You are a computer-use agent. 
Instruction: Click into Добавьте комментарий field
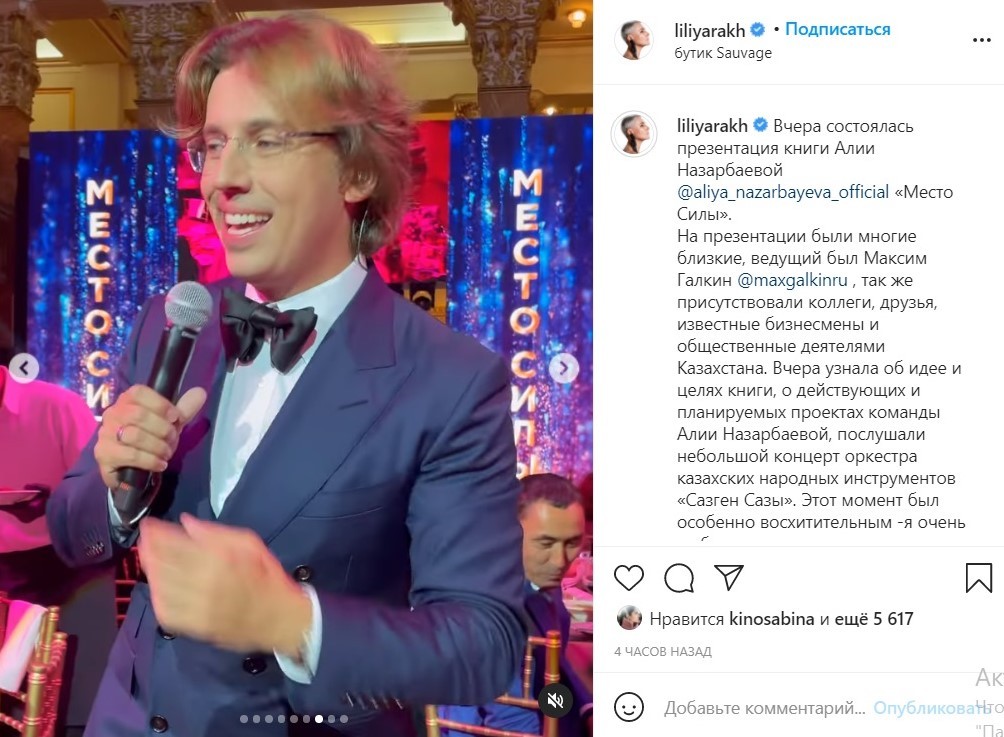(764, 708)
